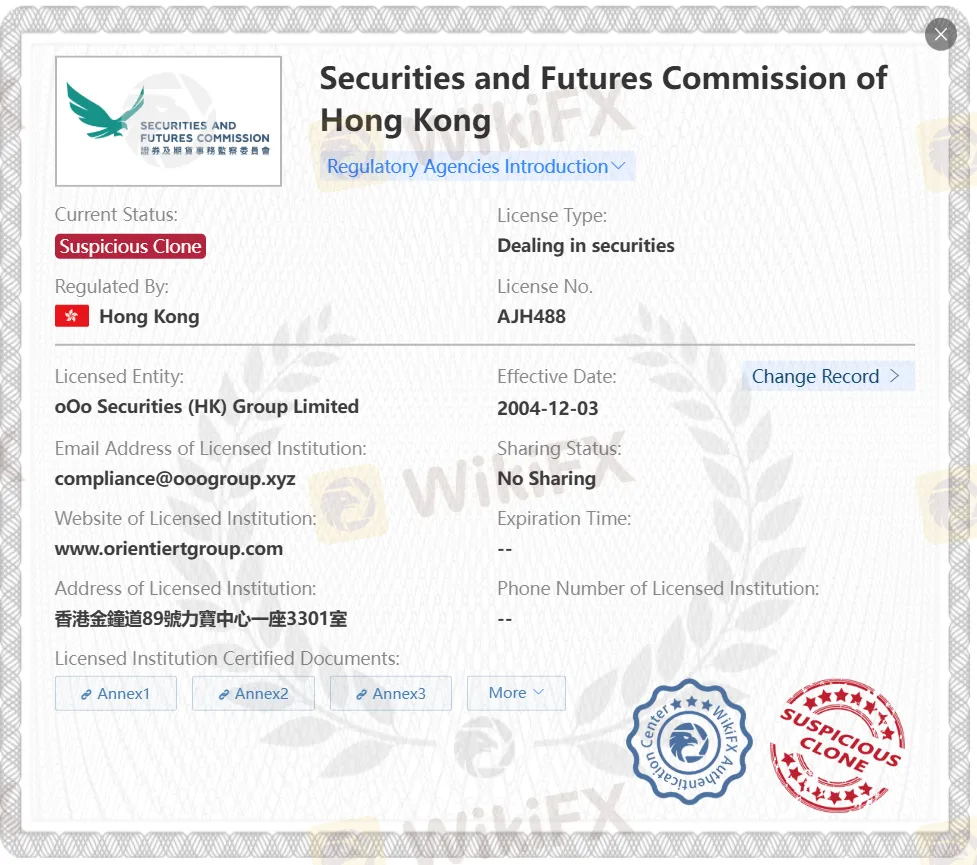977x865 pixels.
Task: Select the effective date 2004-12-03
Action: point(547,409)
